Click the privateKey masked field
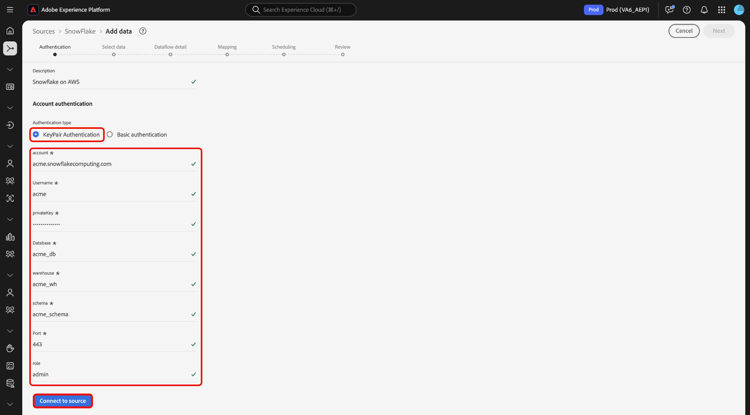This screenshot has height=415, width=750. pos(114,224)
